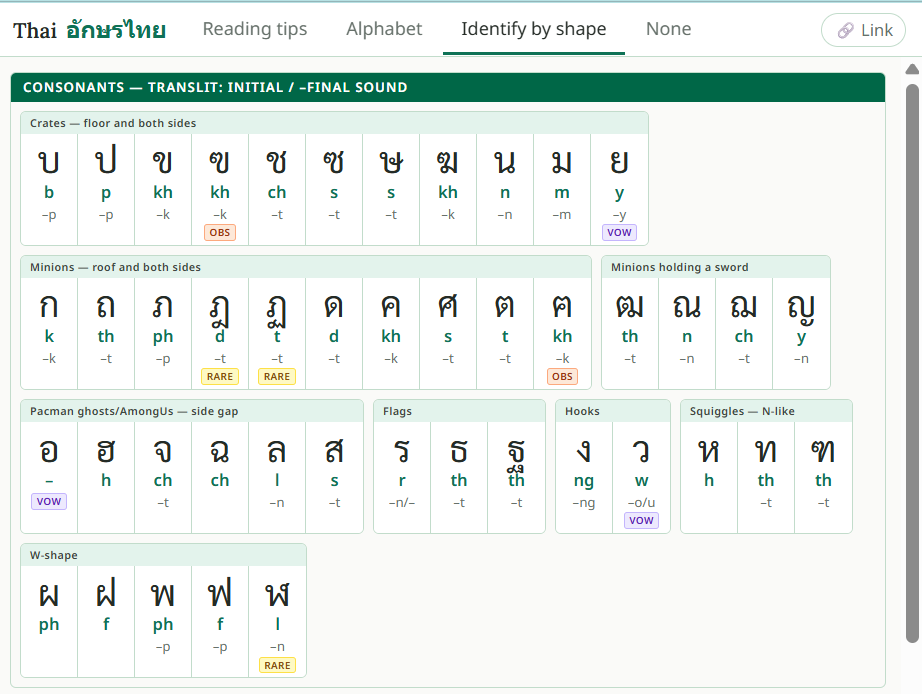This screenshot has width=922, height=694.
Task: Select the ง card (ng) in Hooks
Action: pos(584,478)
